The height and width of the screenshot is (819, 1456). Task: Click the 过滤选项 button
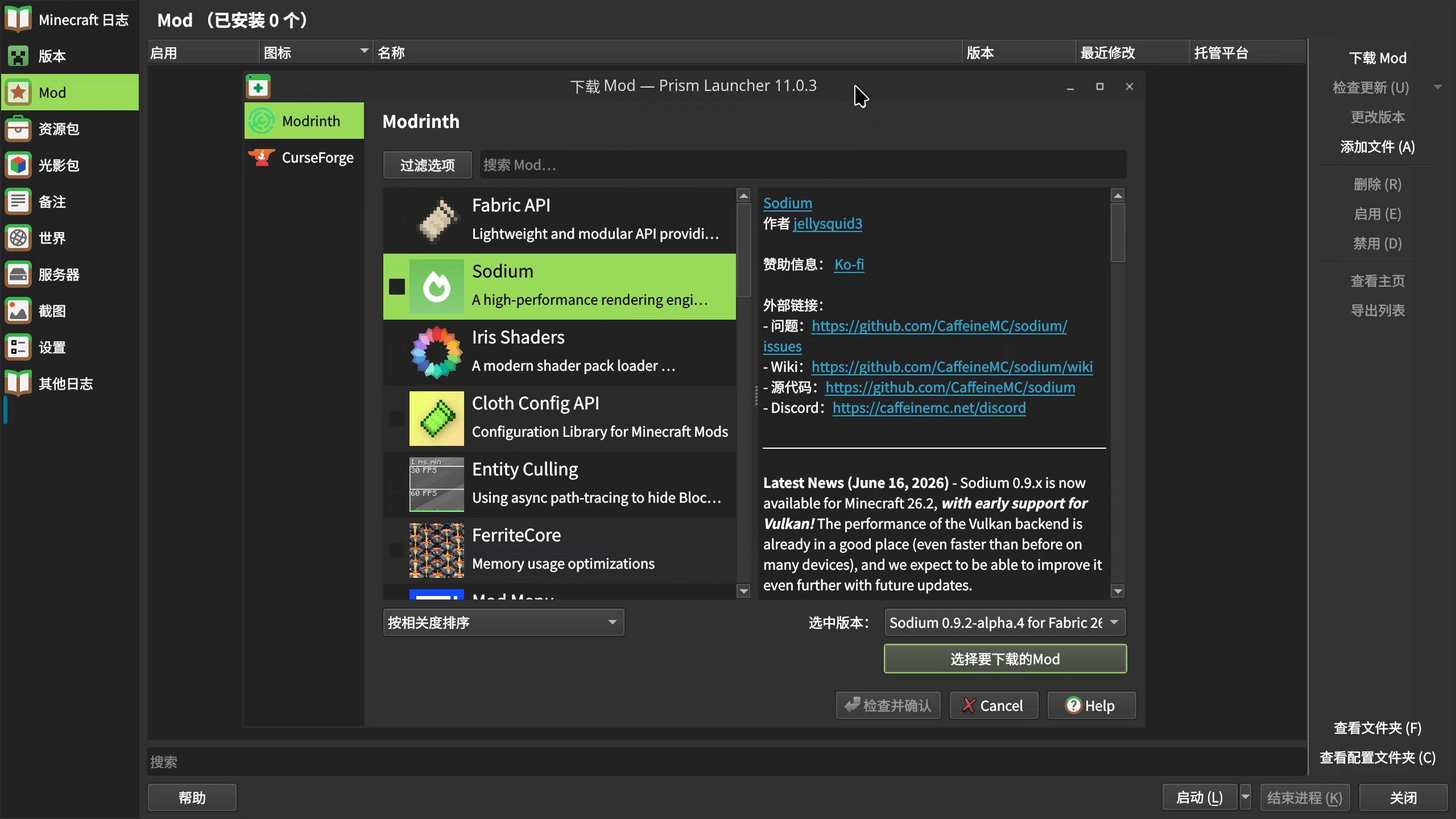coord(427,165)
